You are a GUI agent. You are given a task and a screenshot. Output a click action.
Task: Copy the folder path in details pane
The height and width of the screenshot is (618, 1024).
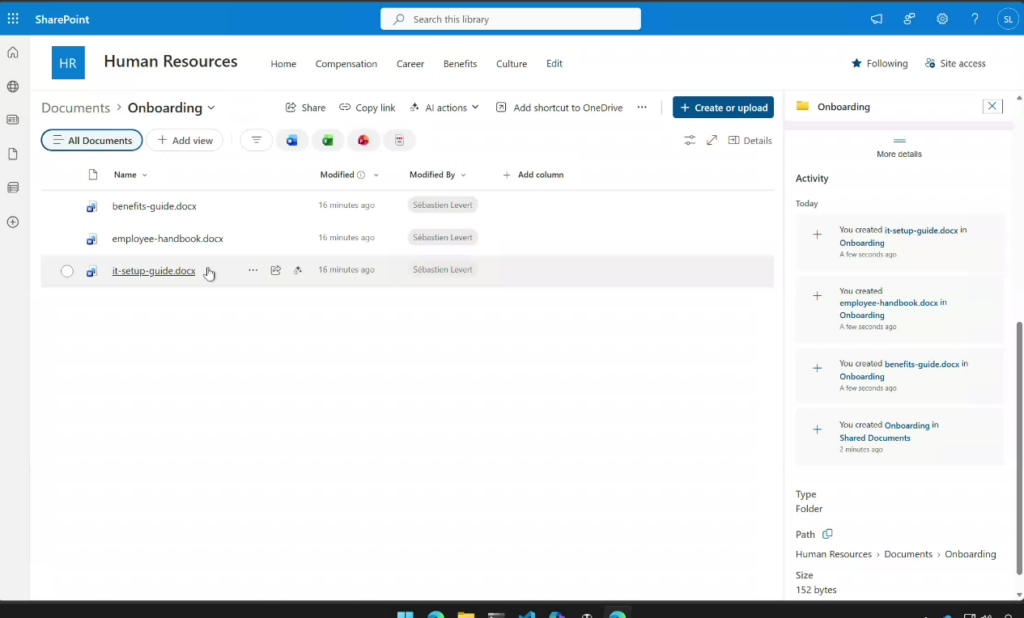click(x=827, y=534)
